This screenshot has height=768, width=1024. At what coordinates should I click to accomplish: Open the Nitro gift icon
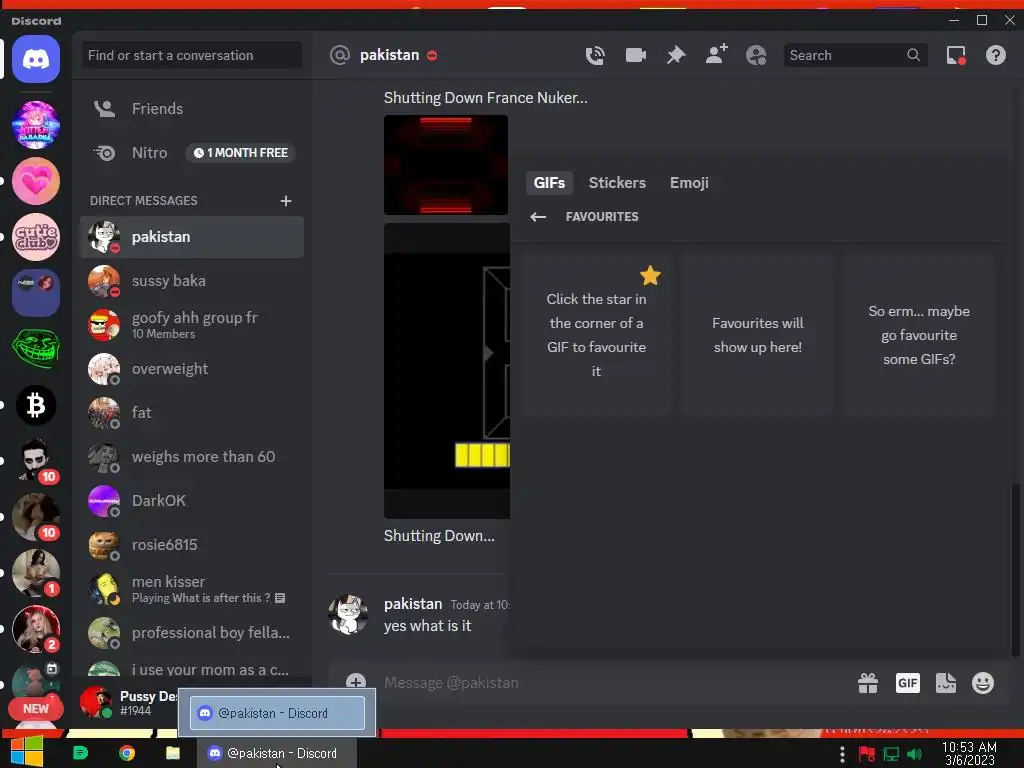click(868, 683)
